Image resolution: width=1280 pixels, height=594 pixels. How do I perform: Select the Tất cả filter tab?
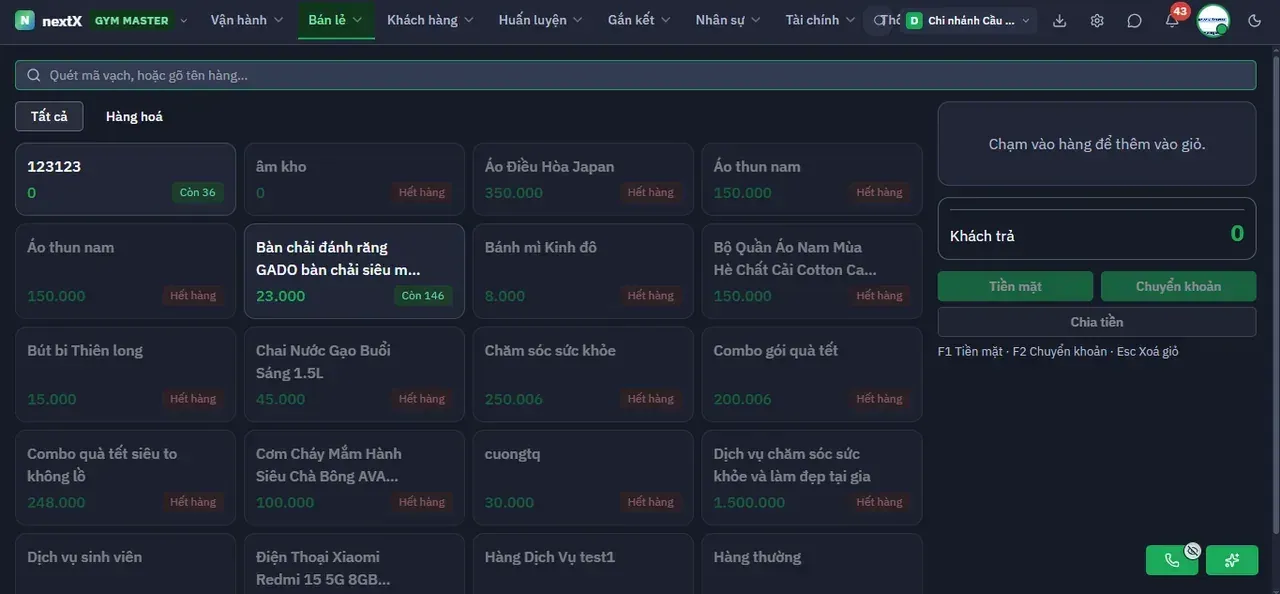pos(49,116)
